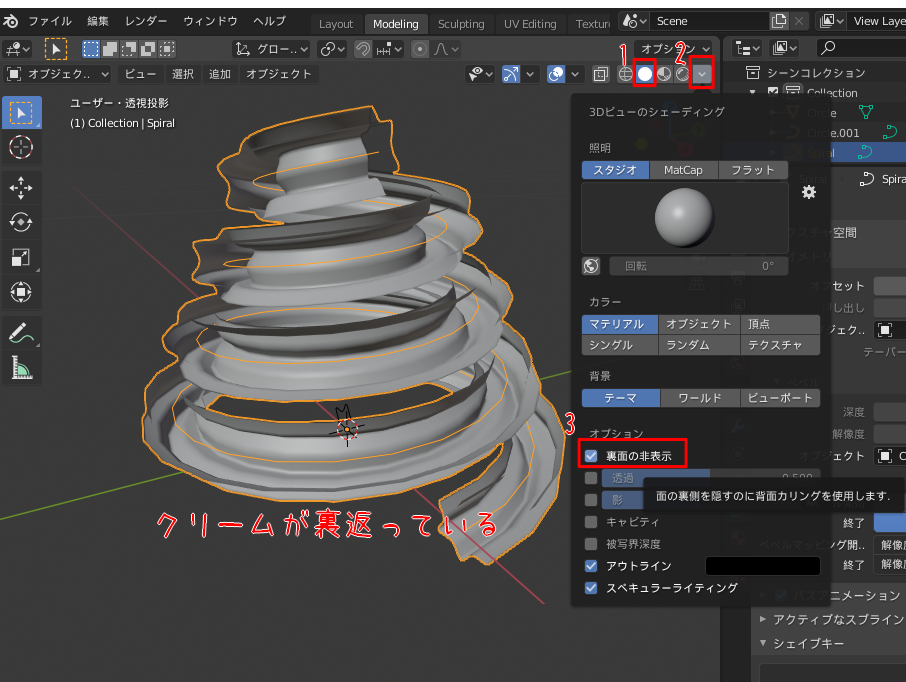
Task: Uncheck 裏面の非表示 backface culling
Action: click(591, 456)
